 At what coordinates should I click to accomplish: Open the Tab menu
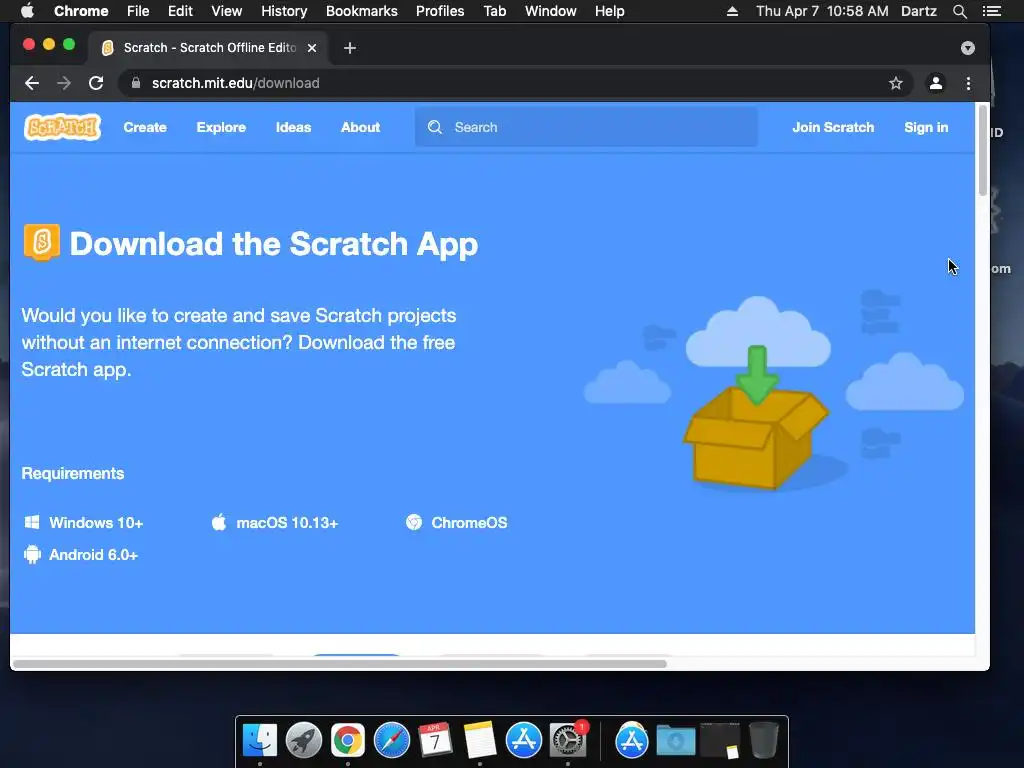494,11
